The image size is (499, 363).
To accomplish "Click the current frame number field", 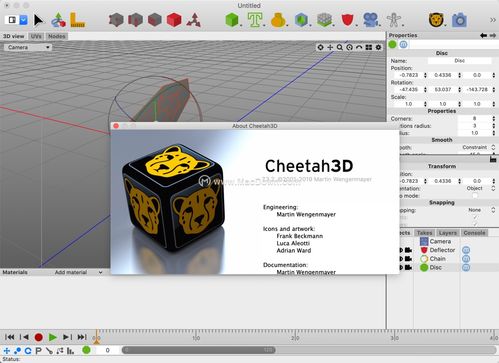I will (107, 350).
